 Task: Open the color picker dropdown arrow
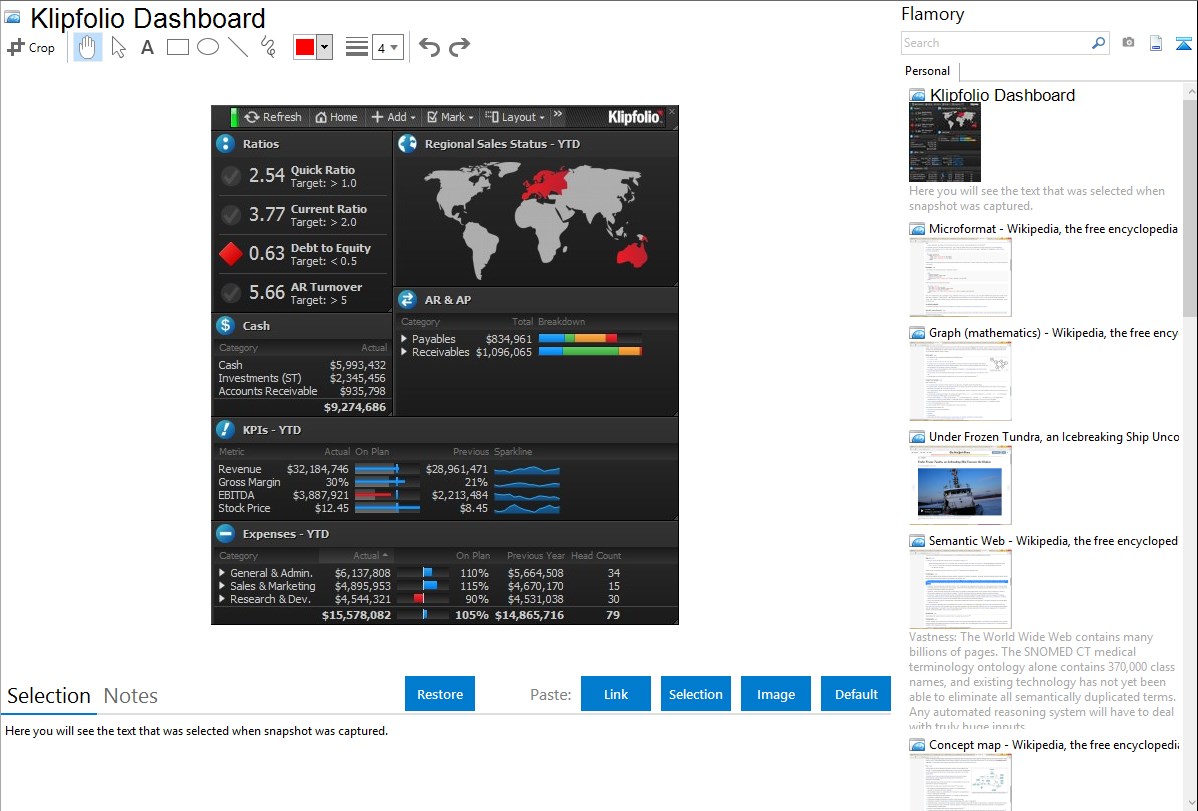(x=325, y=47)
